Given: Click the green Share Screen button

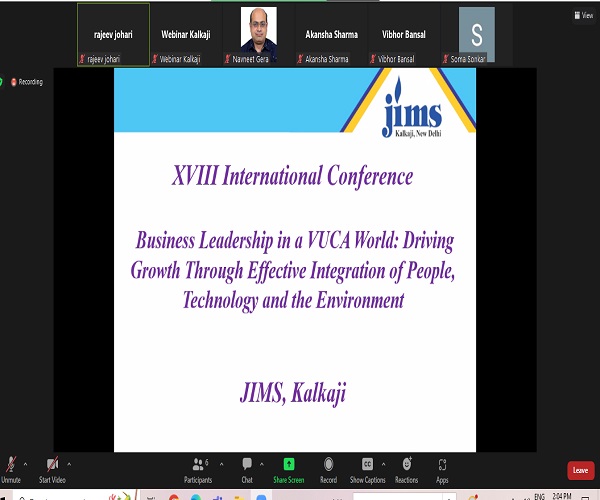Looking at the screenshot, I should click(289, 470).
